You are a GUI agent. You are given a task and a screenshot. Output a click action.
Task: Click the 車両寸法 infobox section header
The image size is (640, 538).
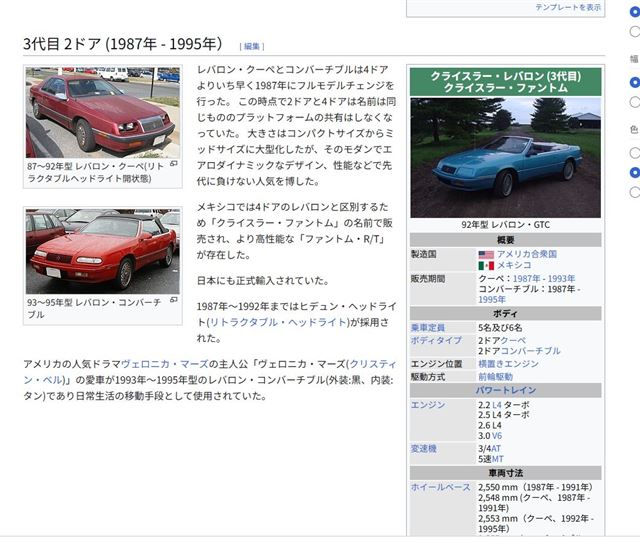click(x=505, y=473)
